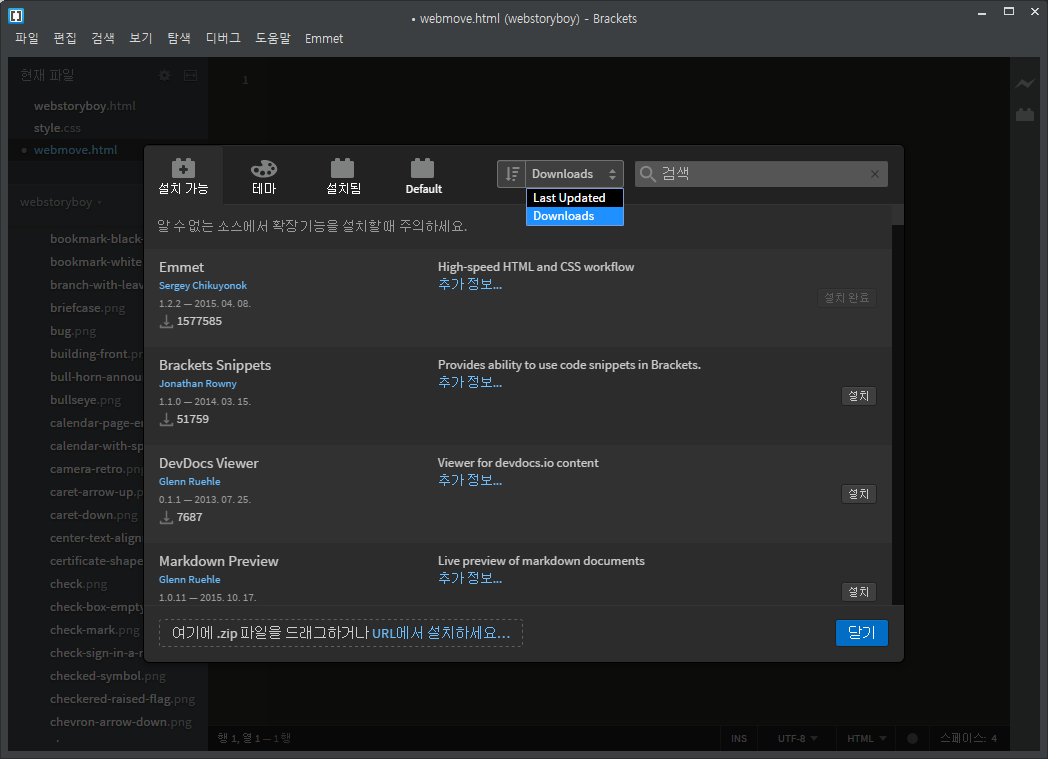Select caret-down.png in file tree
1048x759 pixels.
click(94, 515)
